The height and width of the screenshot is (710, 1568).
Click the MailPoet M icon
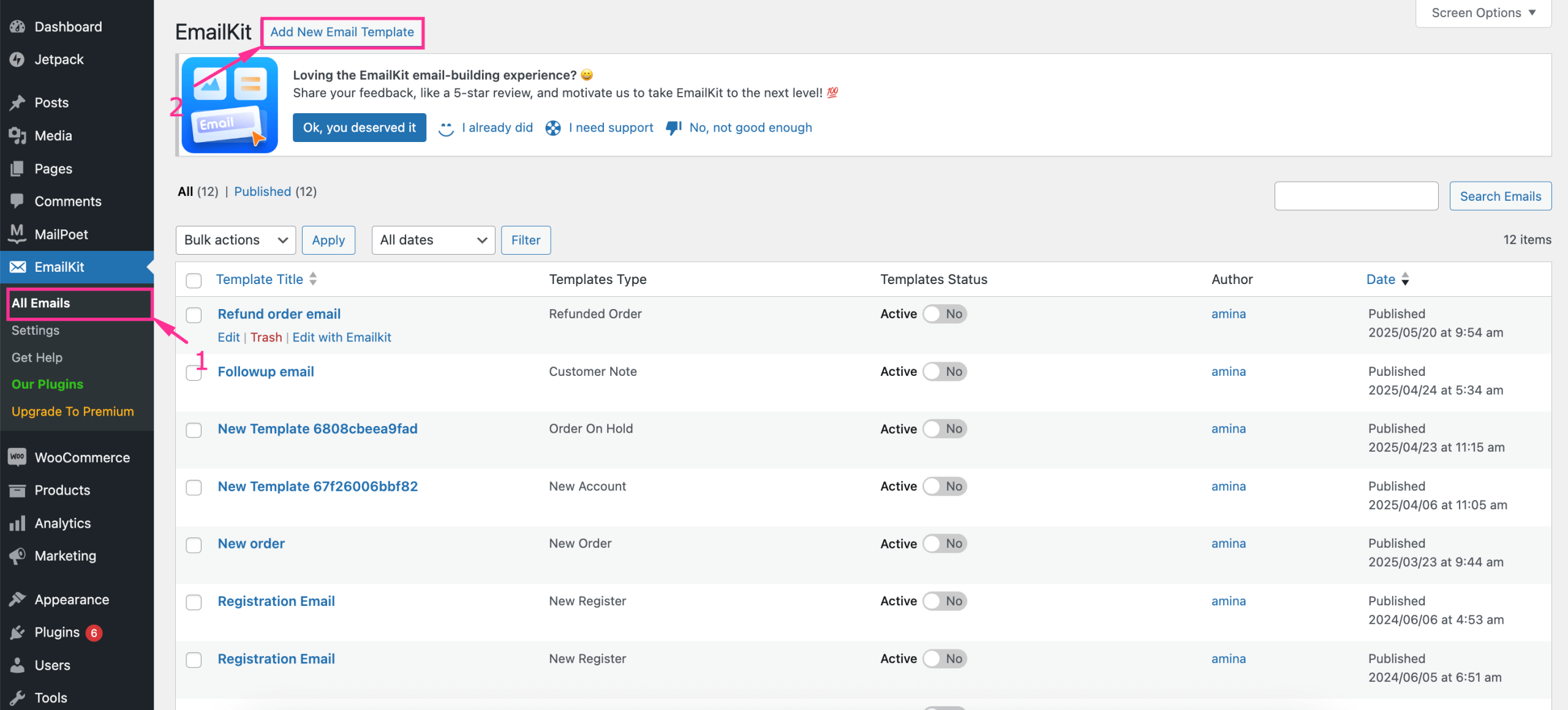click(x=17, y=234)
